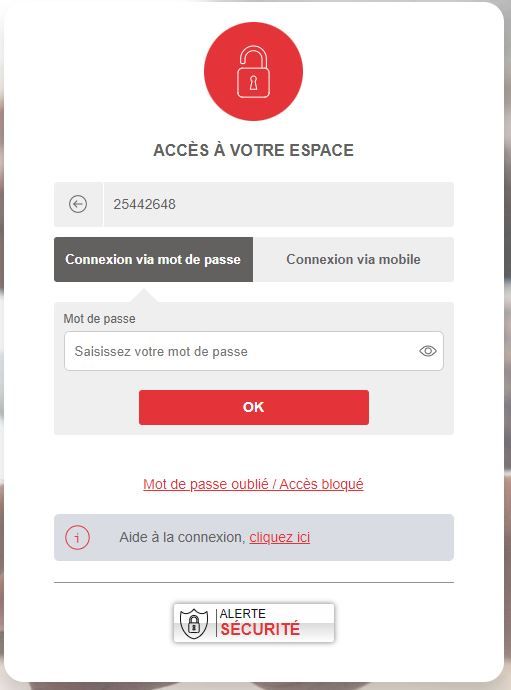Click the Mot de passe label above the password field
Viewport: 511px width, 690px height.
[x=99, y=319]
